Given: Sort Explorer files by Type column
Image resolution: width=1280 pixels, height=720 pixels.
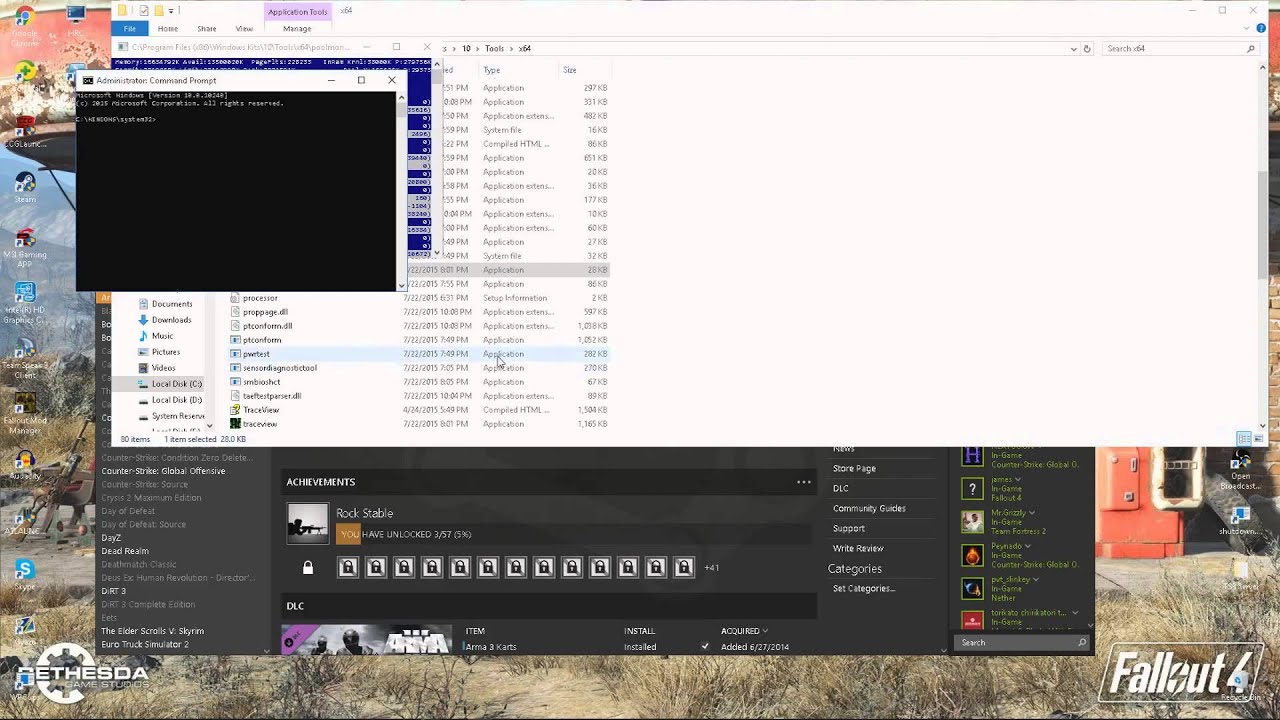Looking at the screenshot, I should click(x=491, y=70).
